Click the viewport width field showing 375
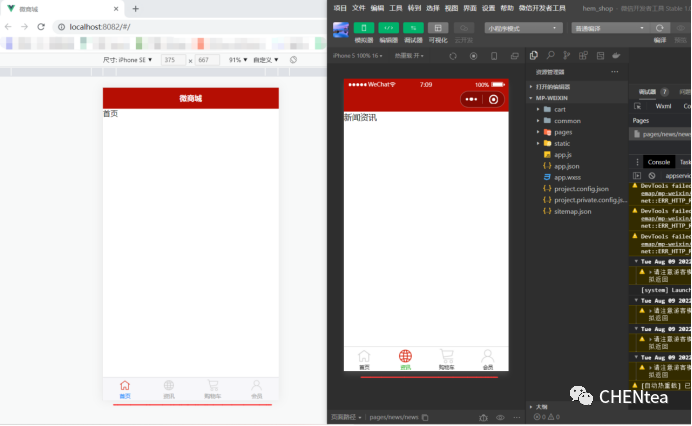This screenshot has height=426, width=692. point(173,60)
